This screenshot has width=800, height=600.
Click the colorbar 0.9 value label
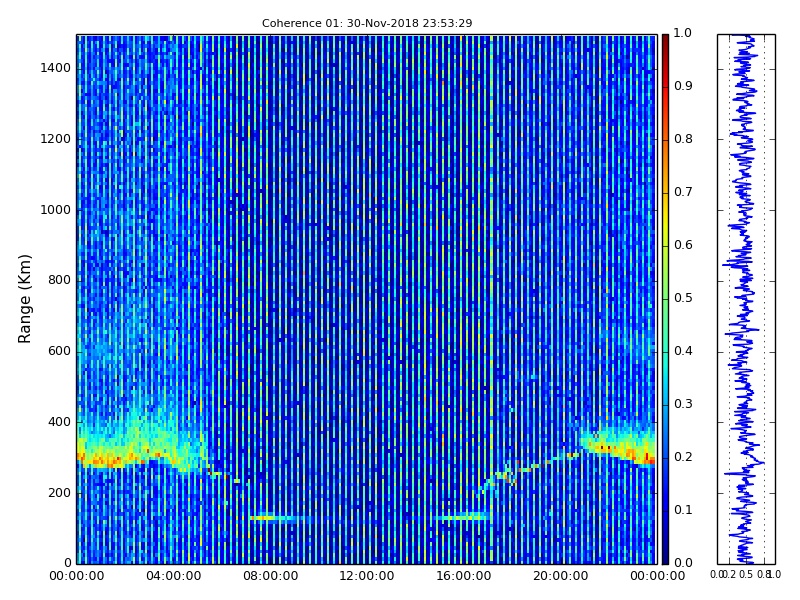tap(683, 86)
